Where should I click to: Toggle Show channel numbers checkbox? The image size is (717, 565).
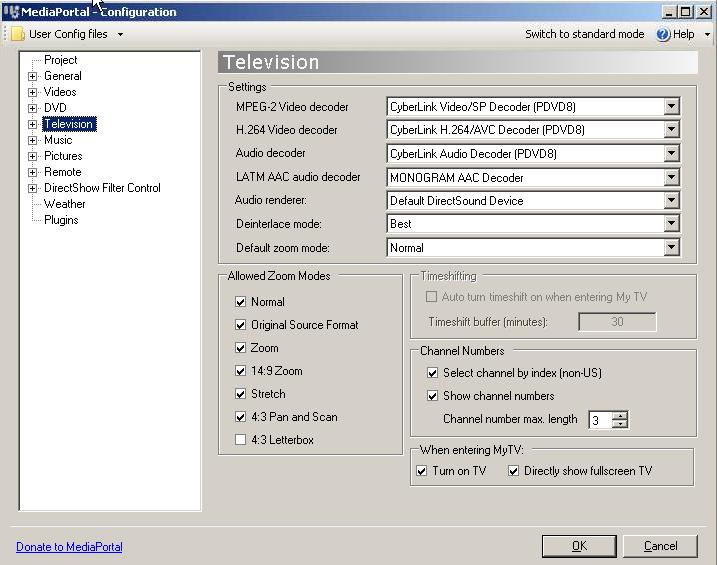(x=433, y=396)
